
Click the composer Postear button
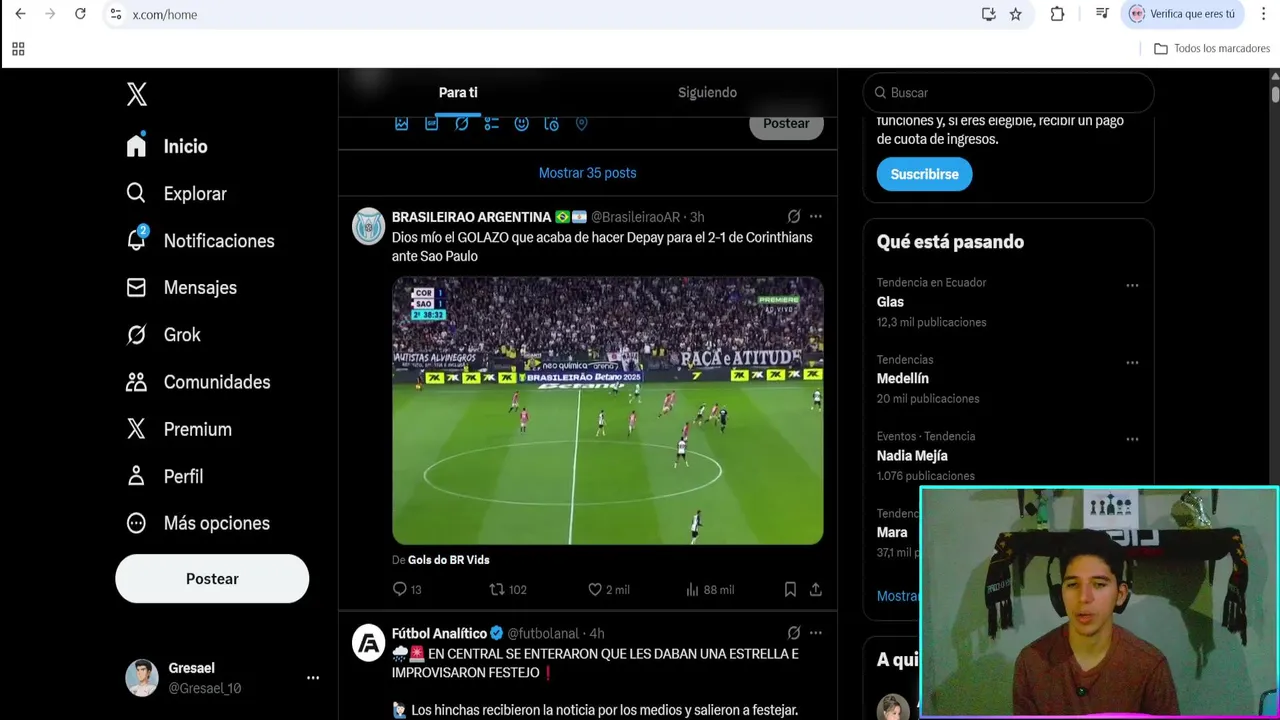pyautogui.click(x=786, y=123)
